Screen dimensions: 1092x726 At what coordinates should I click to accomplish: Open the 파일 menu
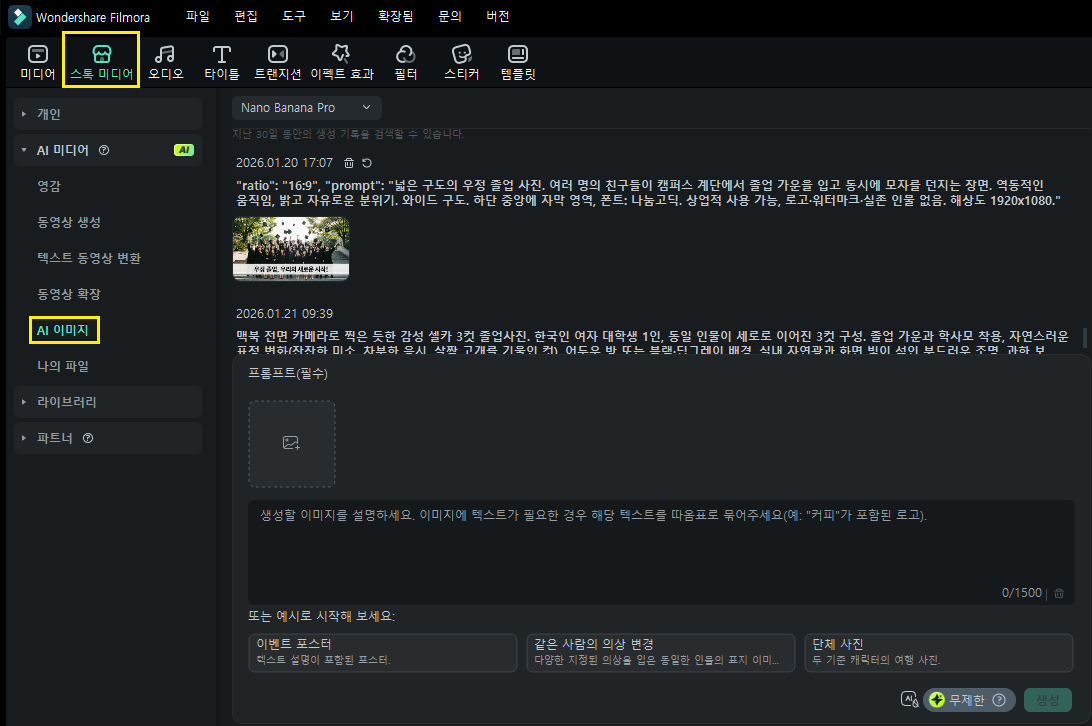pos(198,17)
